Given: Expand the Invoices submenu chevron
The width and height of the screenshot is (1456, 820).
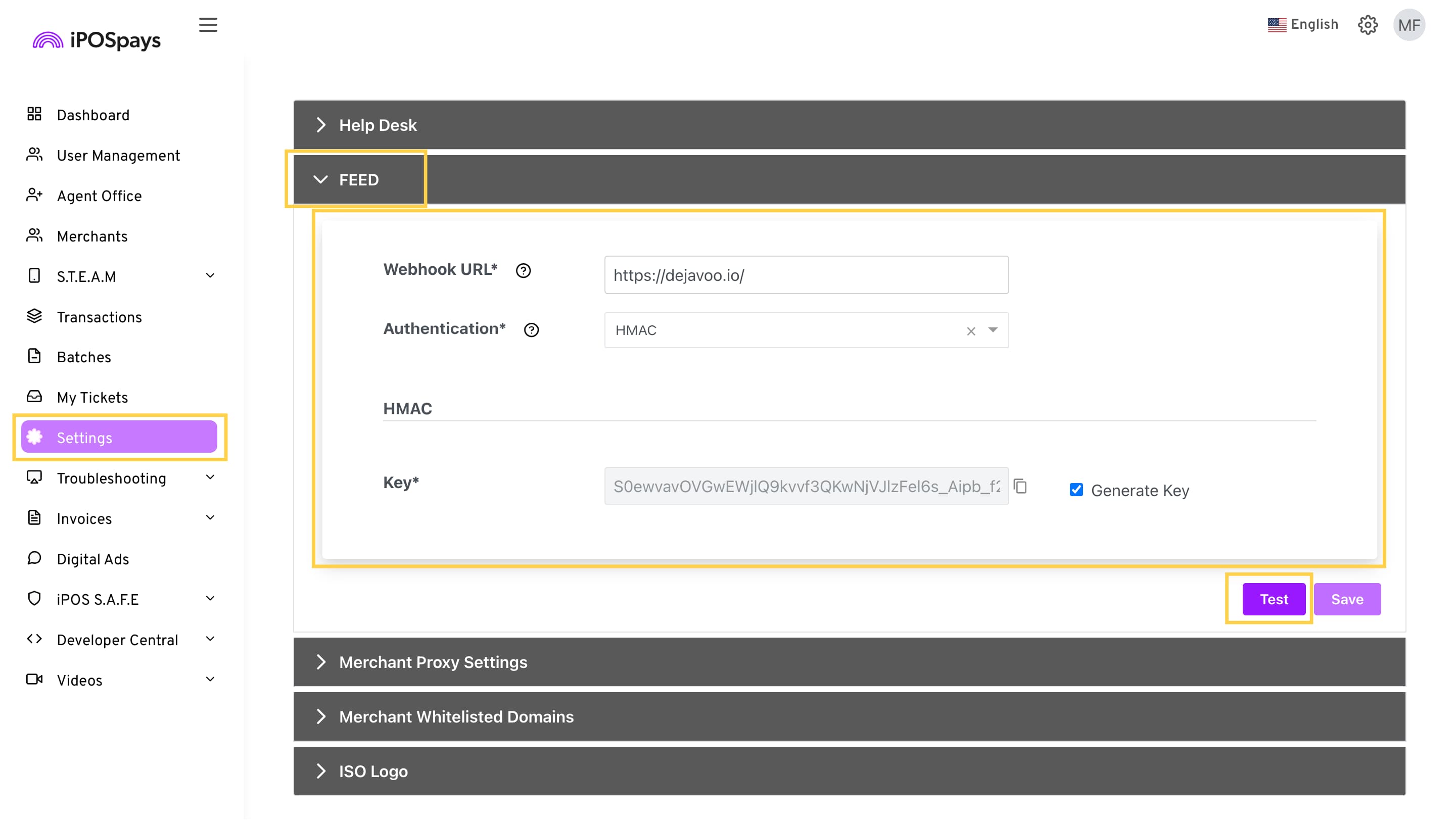Looking at the screenshot, I should pyautogui.click(x=210, y=518).
